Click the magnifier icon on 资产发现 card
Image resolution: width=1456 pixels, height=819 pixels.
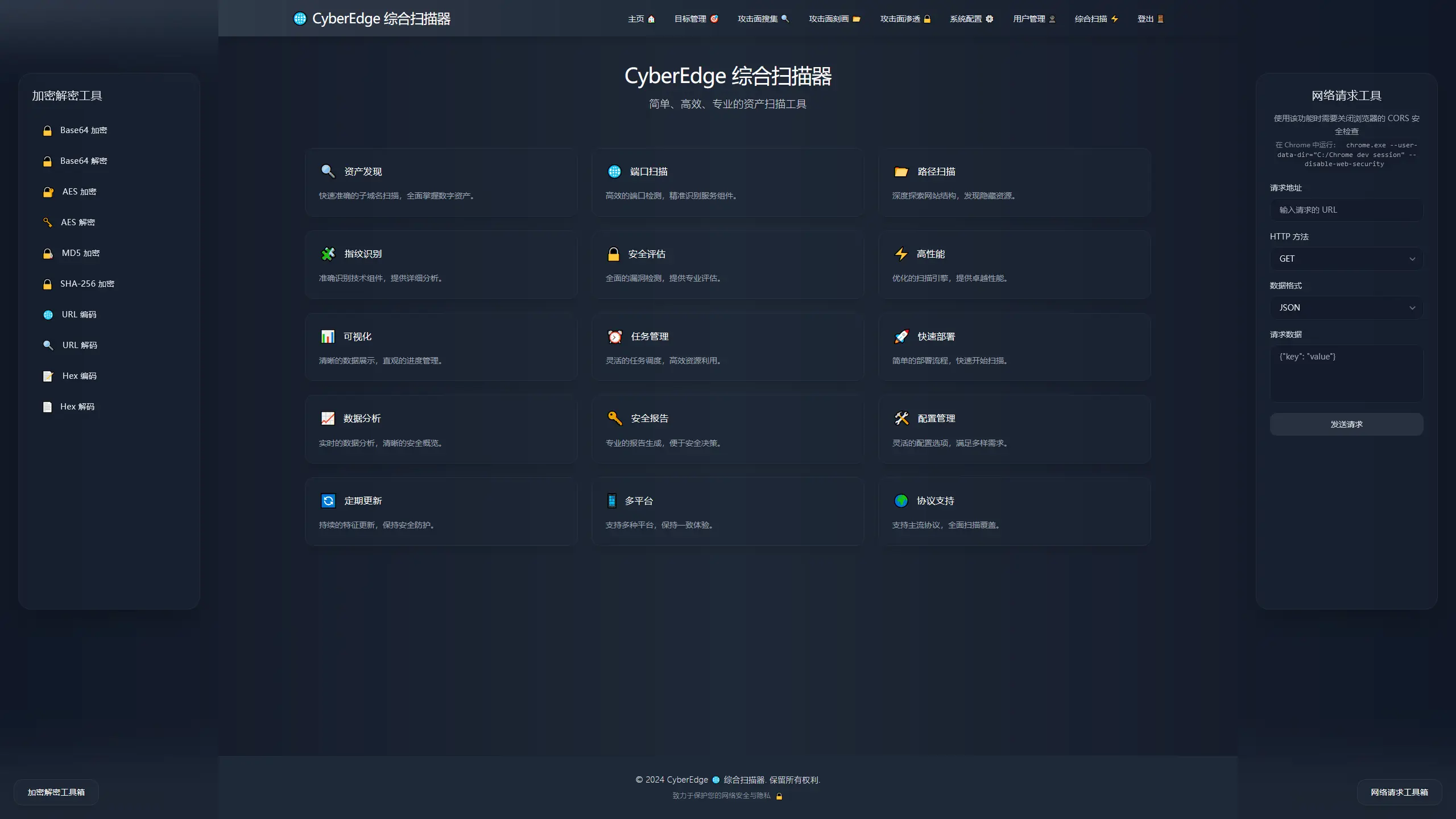(328, 171)
